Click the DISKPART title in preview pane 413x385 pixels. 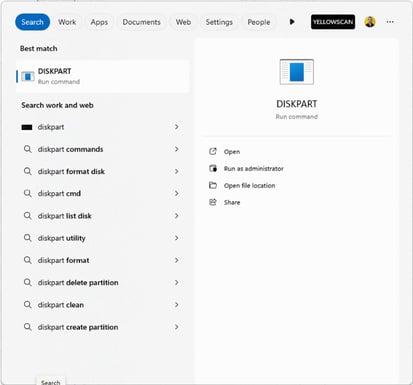297,104
